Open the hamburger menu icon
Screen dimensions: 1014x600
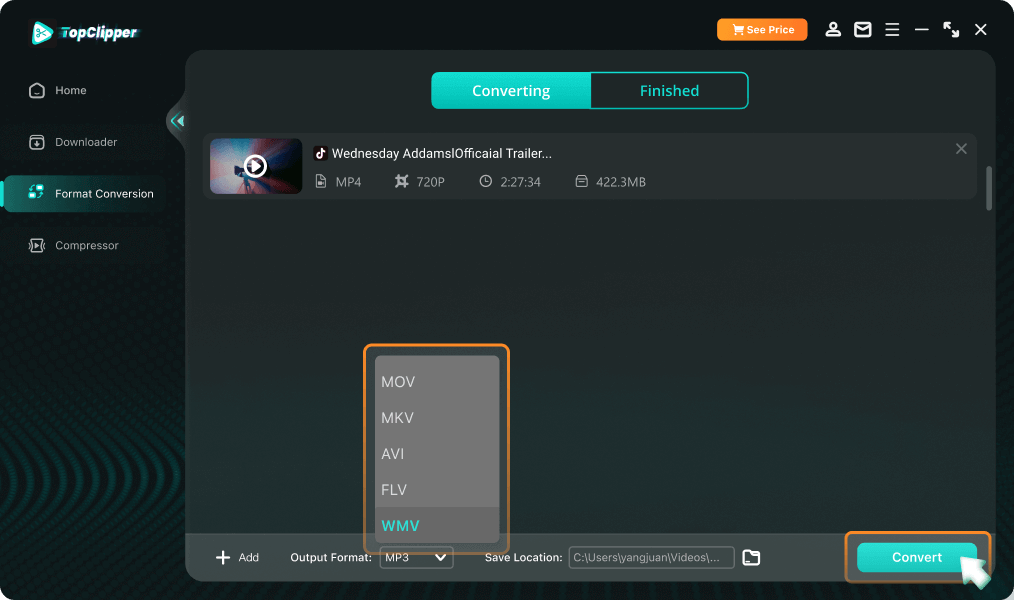tap(892, 30)
